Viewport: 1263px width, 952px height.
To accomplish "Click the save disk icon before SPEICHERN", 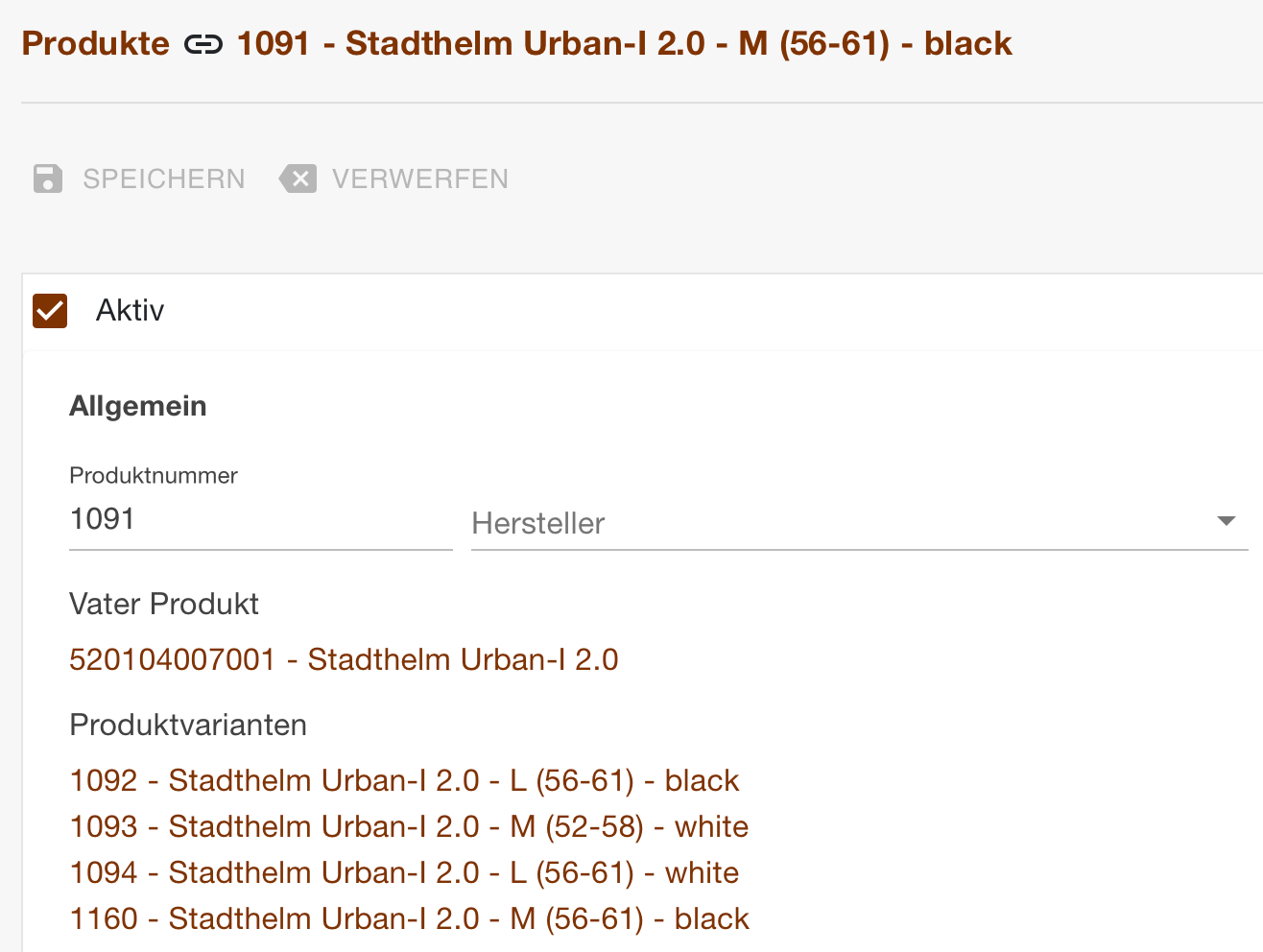I will pyautogui.click(x=47, y=178).
